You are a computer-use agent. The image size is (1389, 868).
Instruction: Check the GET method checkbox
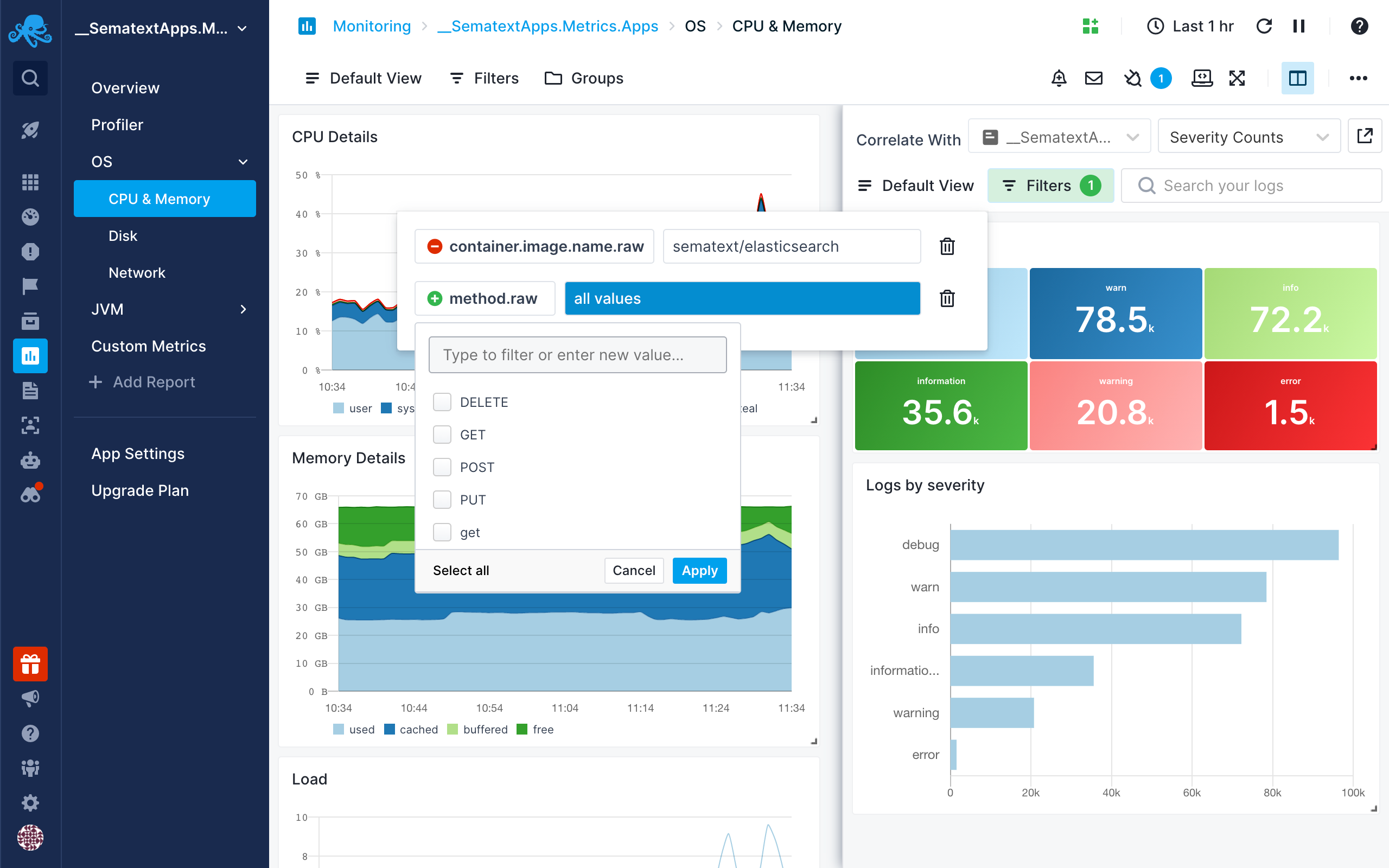pyautogui.click(x=442, y=434)
